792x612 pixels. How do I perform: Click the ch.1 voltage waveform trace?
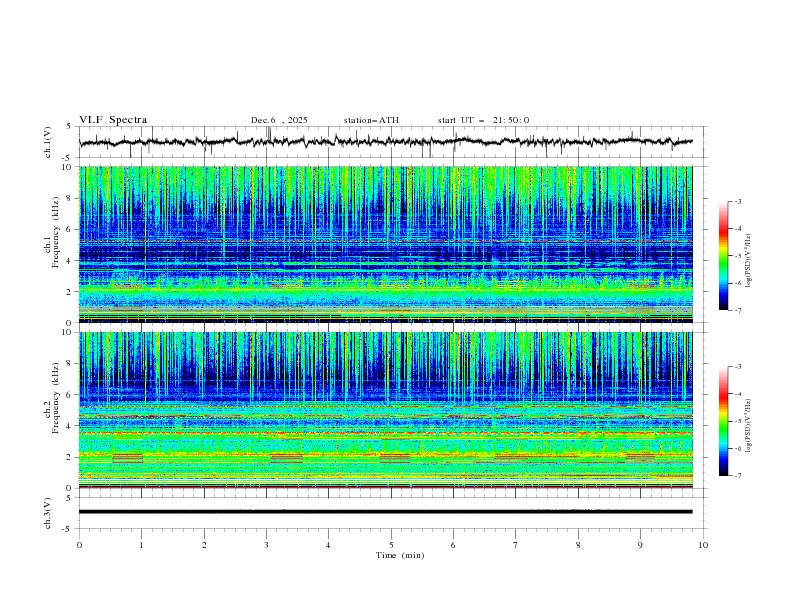pyautogui.click(x=385, y=142)
